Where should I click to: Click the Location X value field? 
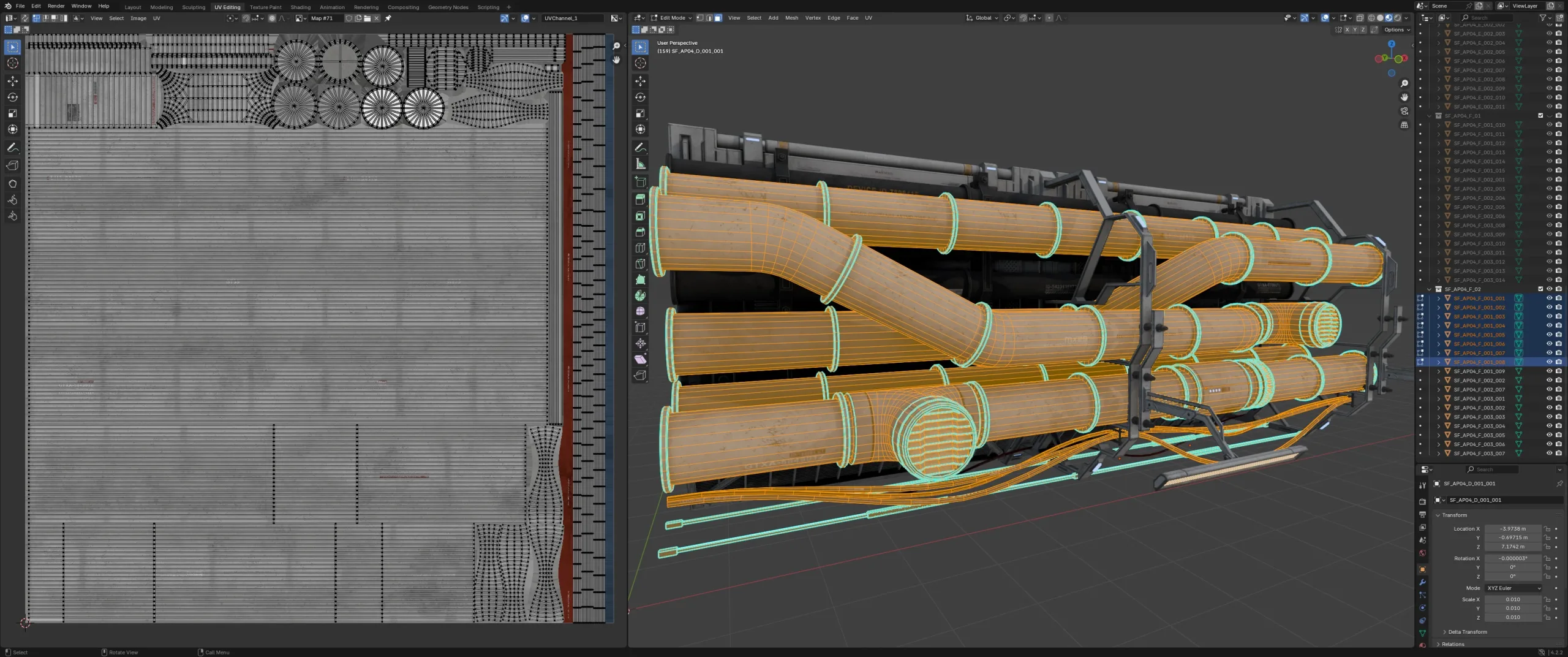pyautogui.click(x=1512, y=529)
